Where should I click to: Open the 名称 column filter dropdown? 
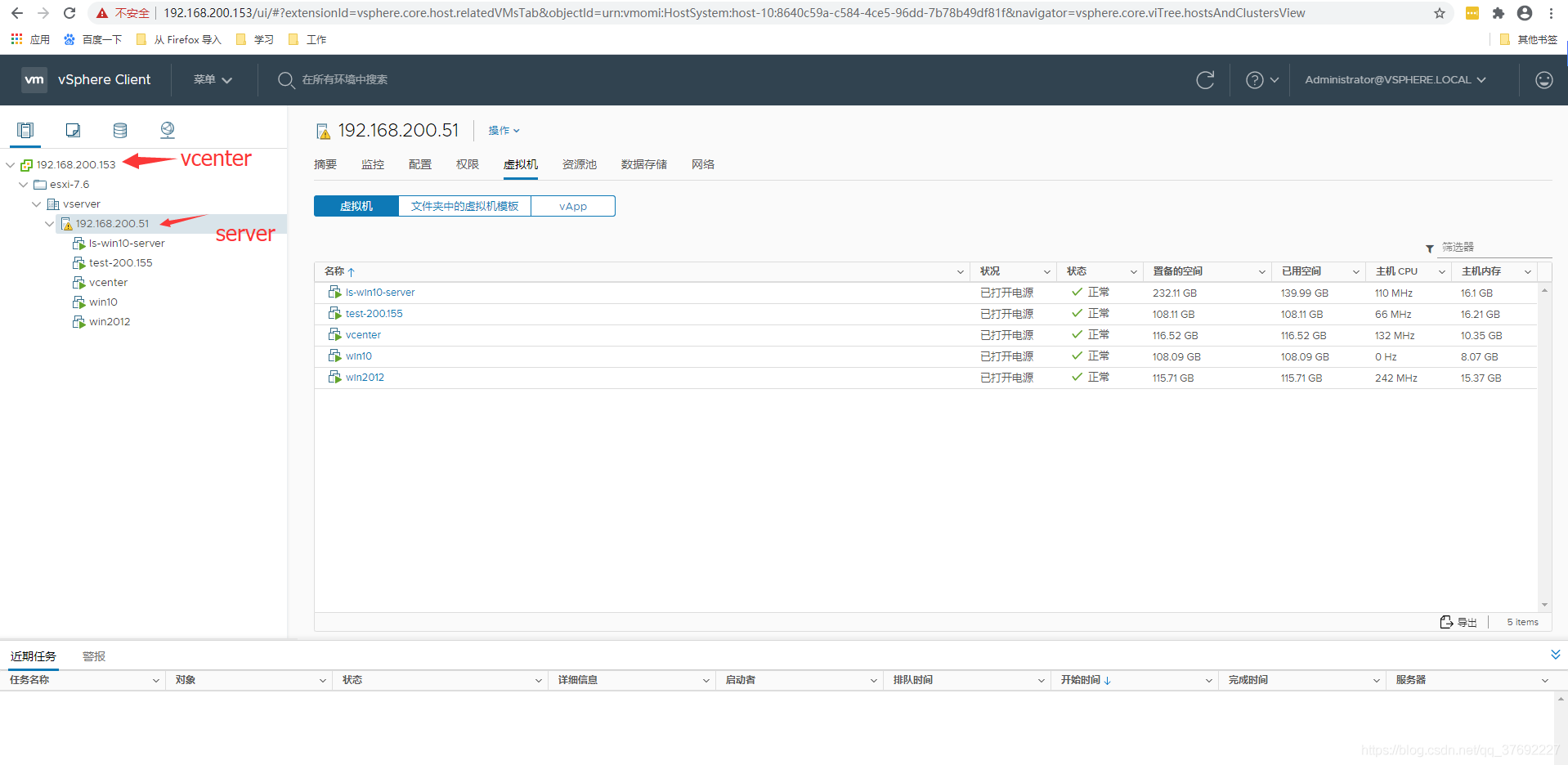(960, 271)
